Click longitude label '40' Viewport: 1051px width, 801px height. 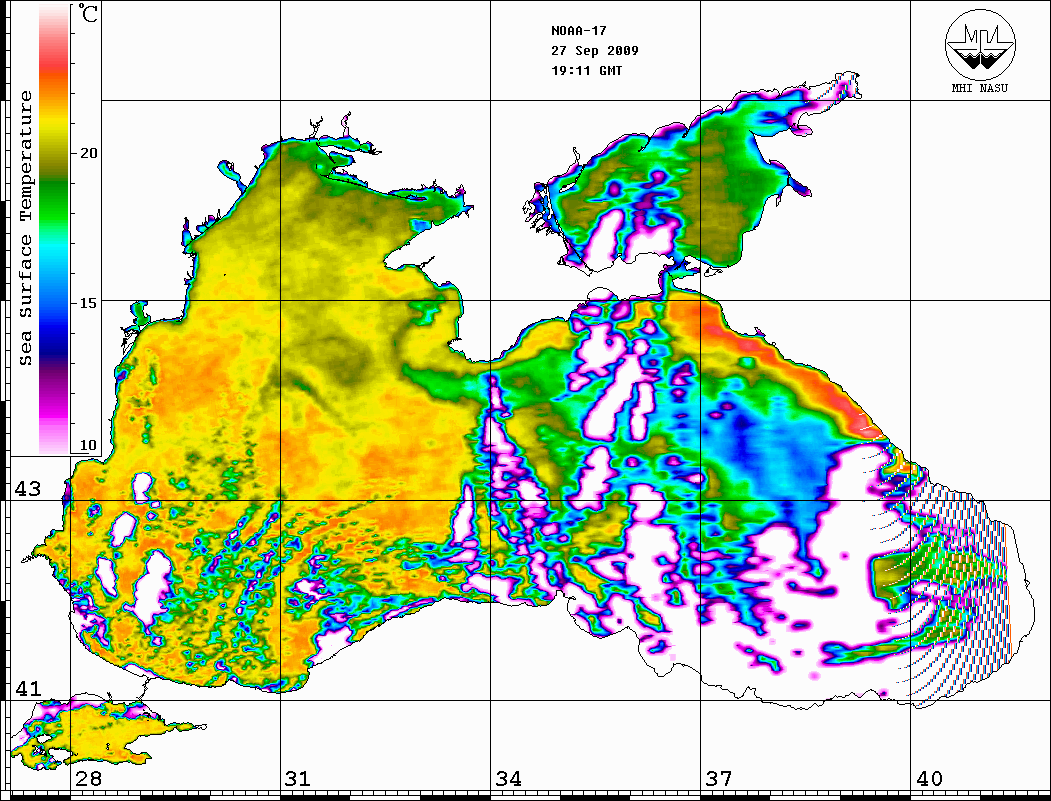(x=928, y=778)
